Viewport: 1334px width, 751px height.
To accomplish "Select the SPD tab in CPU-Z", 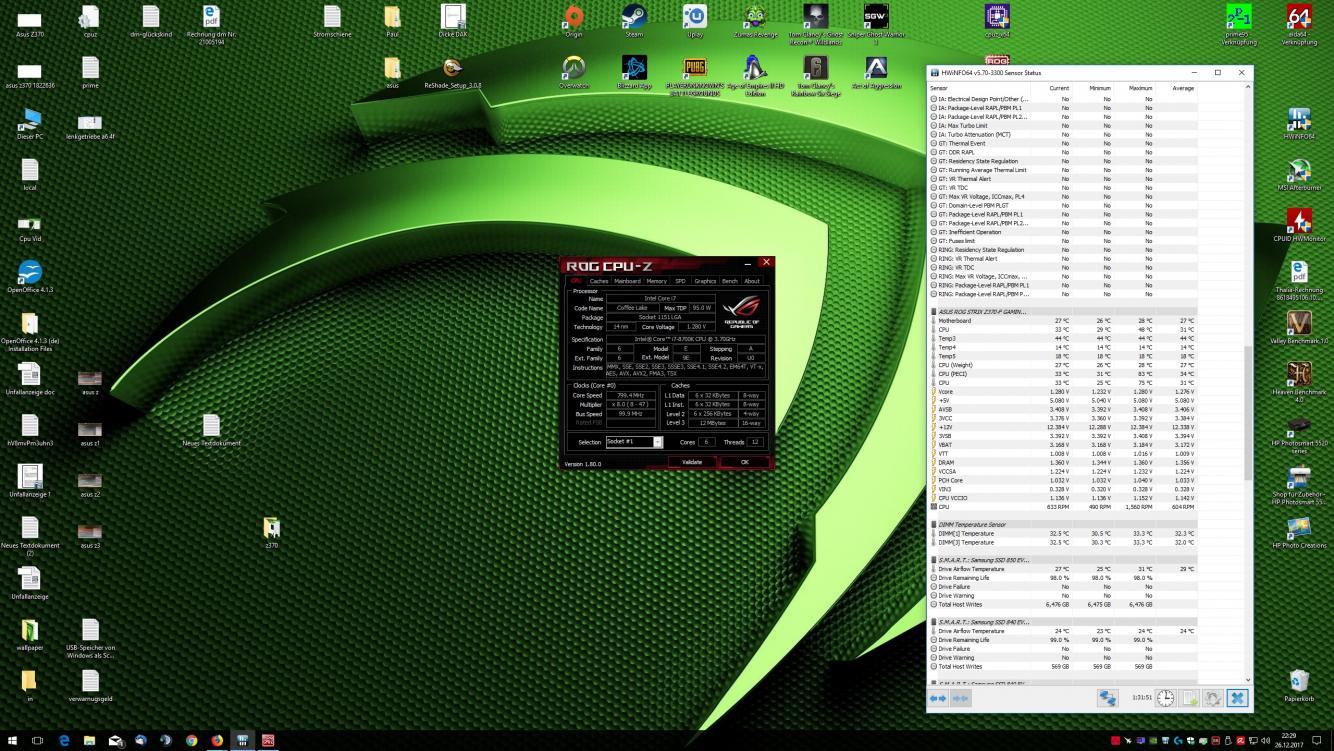I will click(x=680, y=281).
